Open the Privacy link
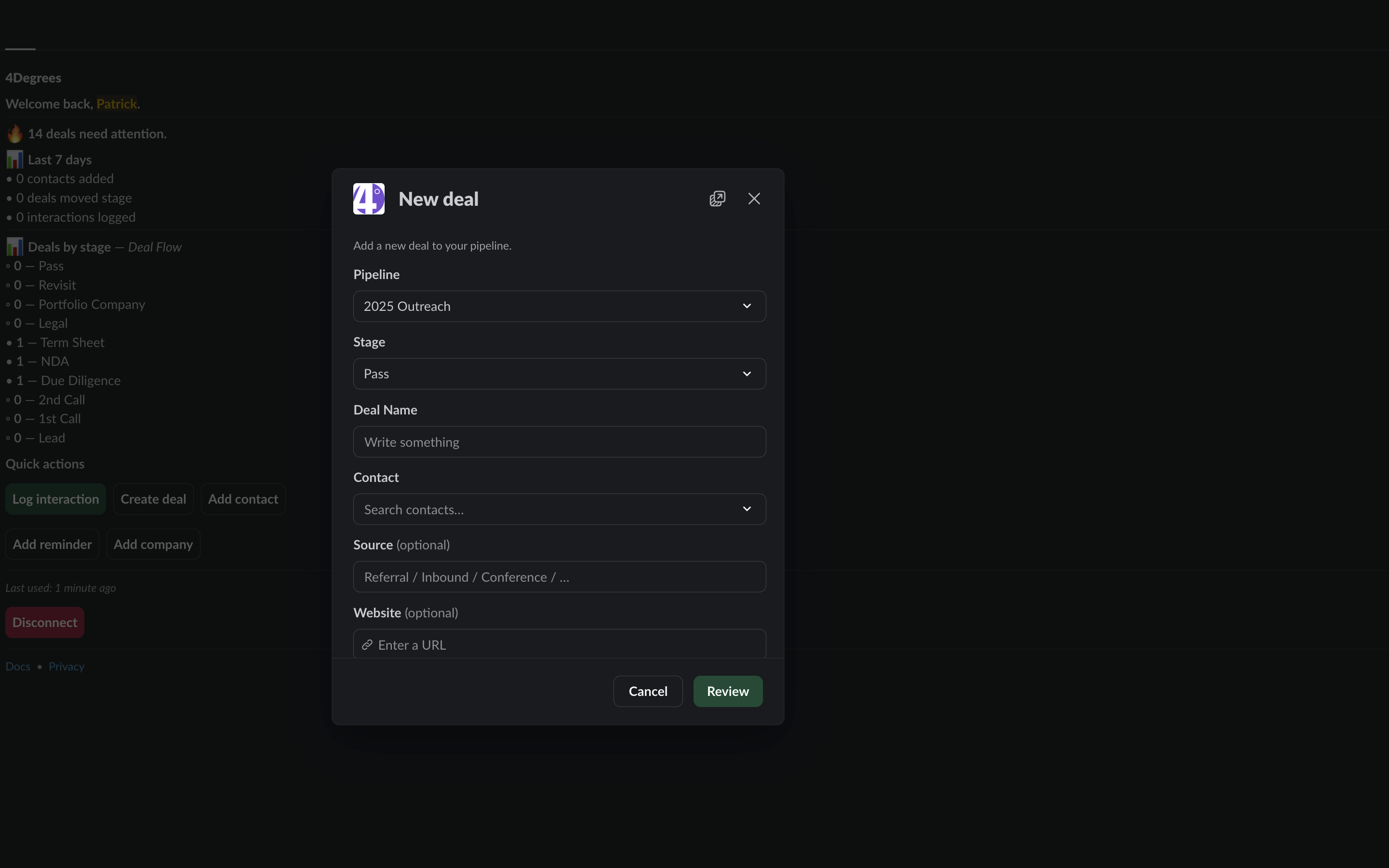Screen dimensions: 1389x868 tap(67, 667)
